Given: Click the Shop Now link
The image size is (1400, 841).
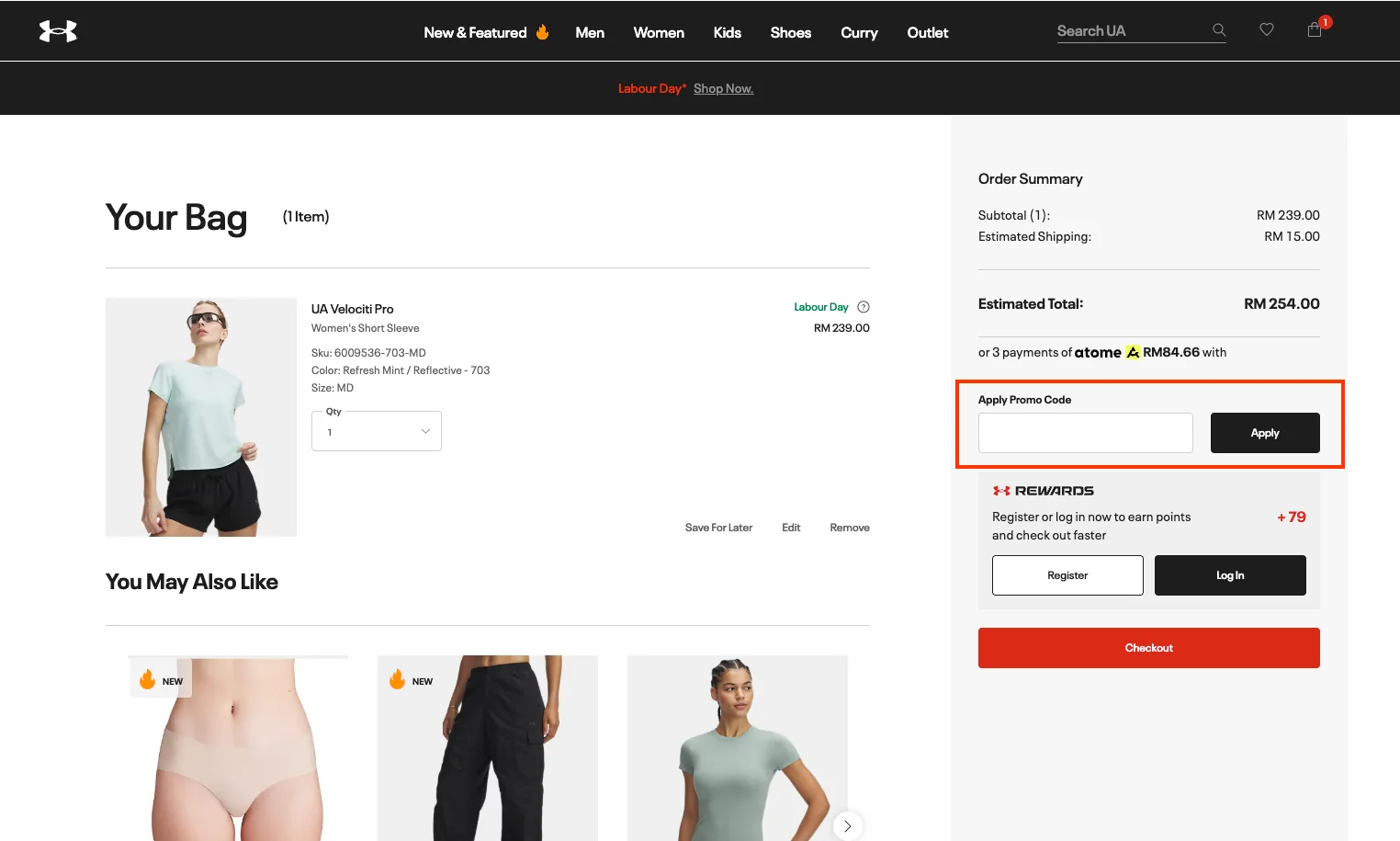Looking at the screenshot, I should (x=723, y=88).
